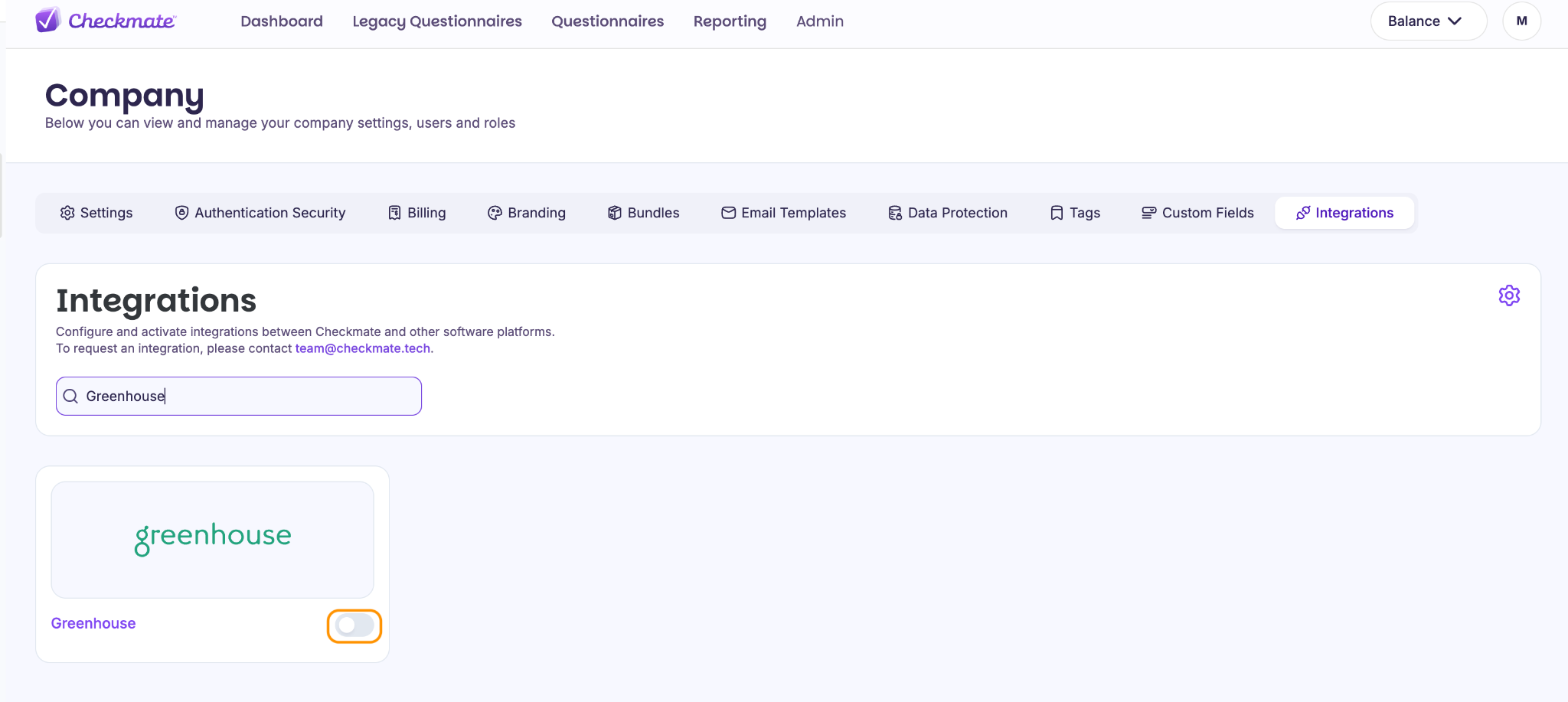The image size is (1568, 702).
Task: Open the Dashboard menu
Action: 282,21
